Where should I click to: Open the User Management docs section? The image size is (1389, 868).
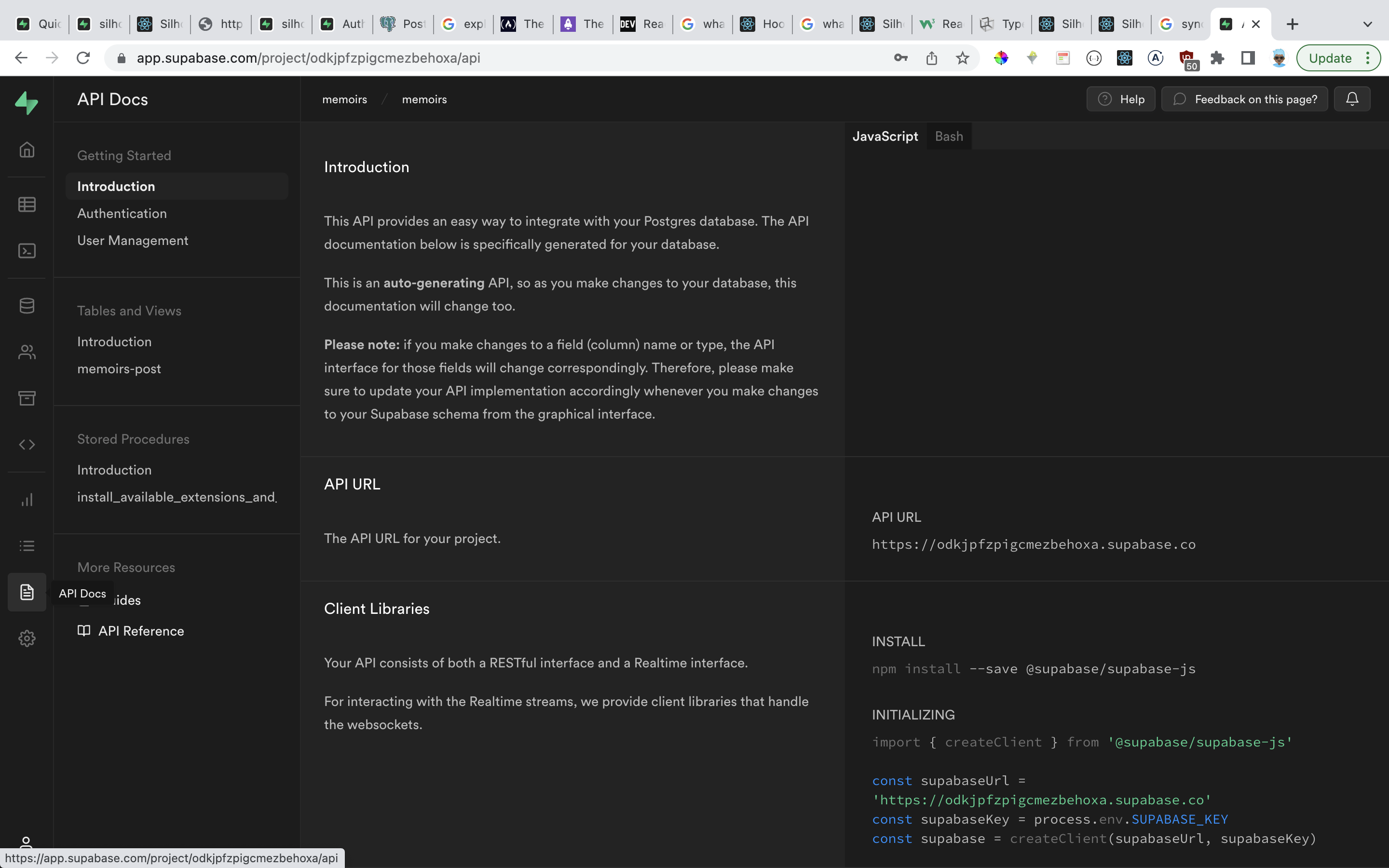point(133,240)
